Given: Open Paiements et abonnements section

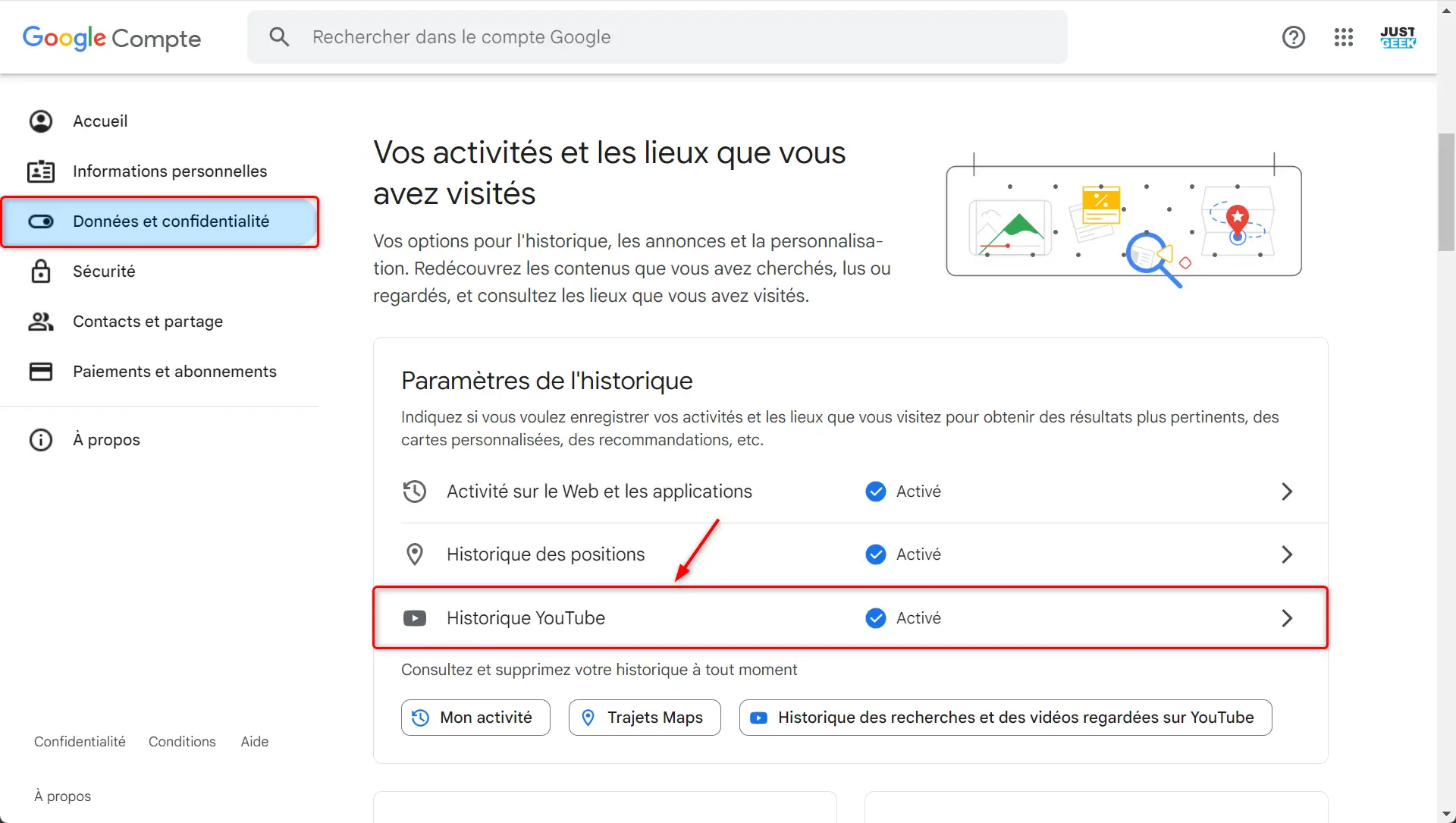Looking at the screenshot, I should 159,372.
